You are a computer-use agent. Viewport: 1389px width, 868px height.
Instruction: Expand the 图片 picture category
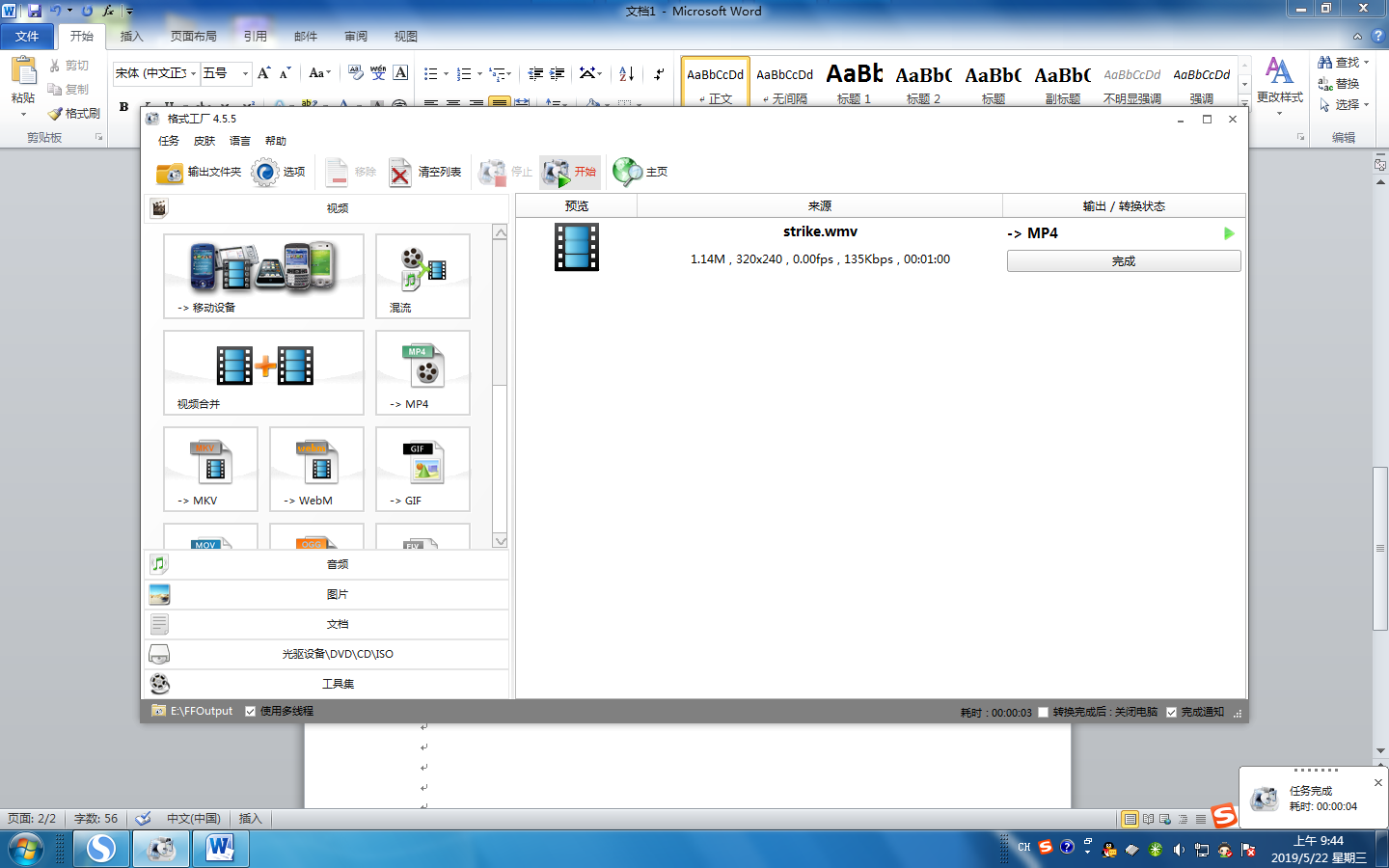coord(327,594)
